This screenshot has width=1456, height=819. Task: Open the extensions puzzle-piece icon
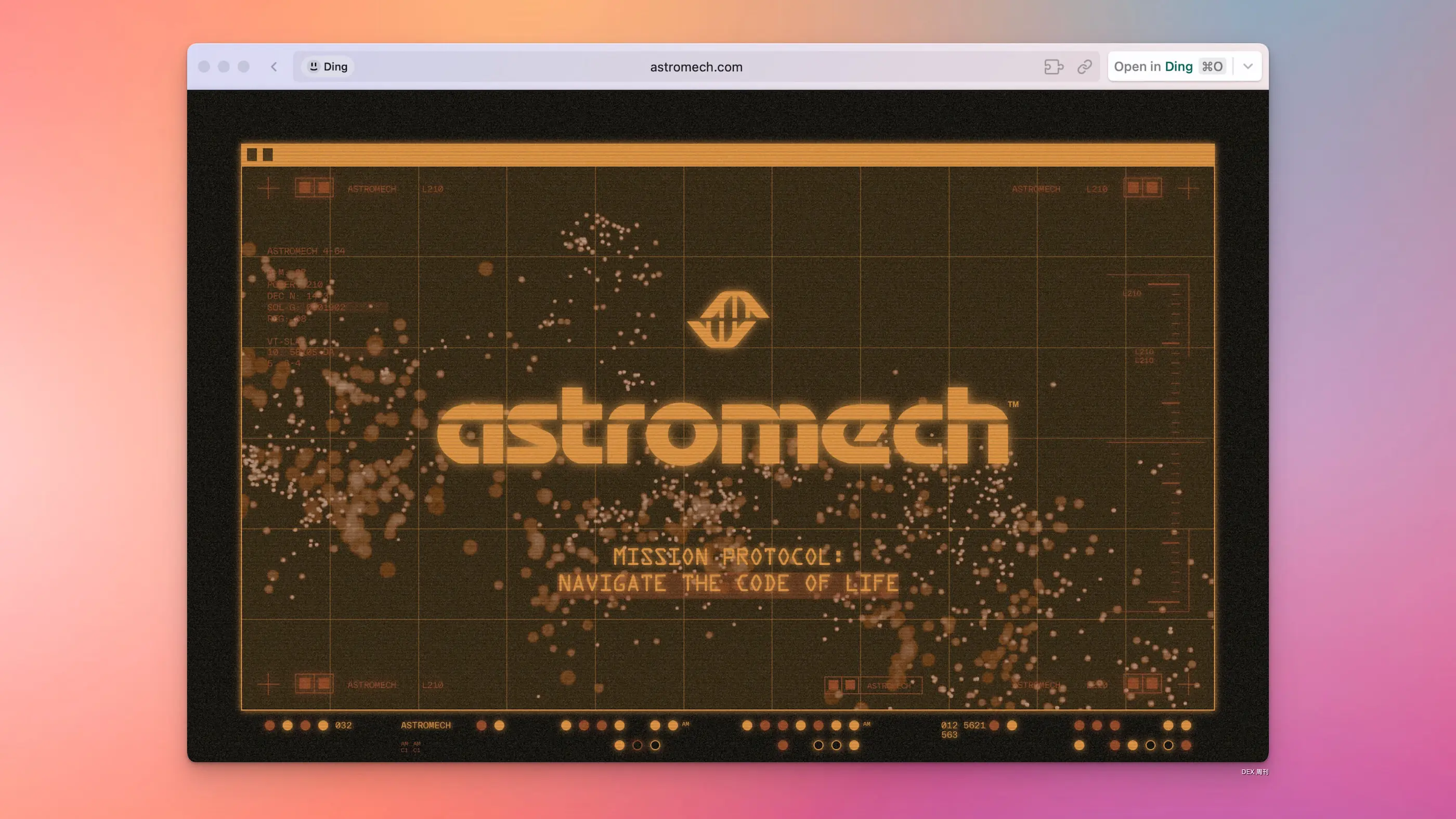(x=1053, y=67)
